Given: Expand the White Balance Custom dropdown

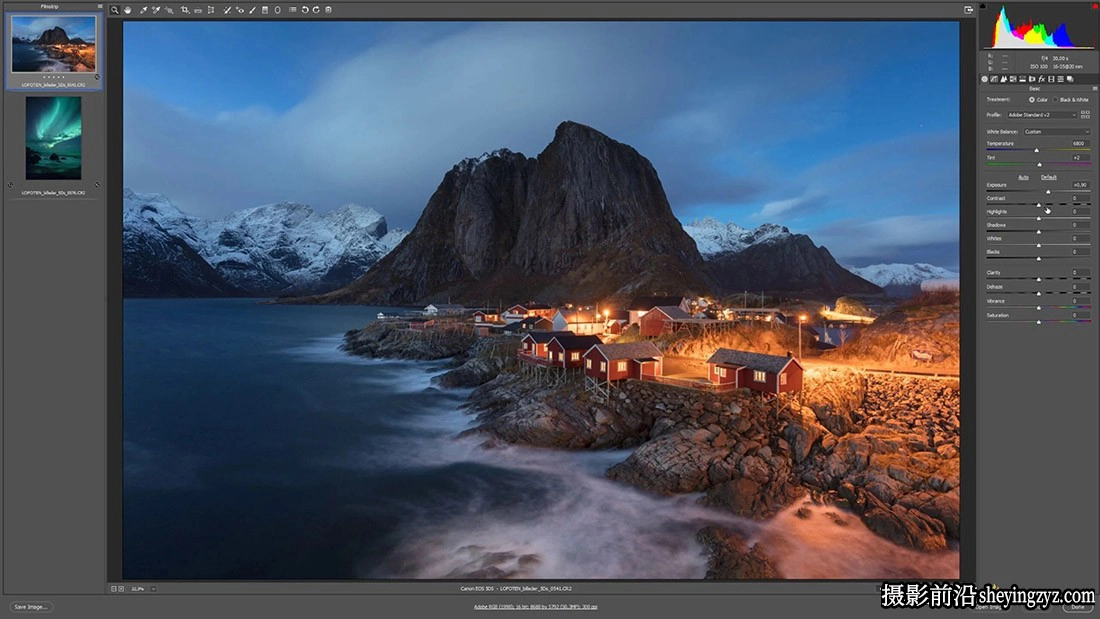Looking at the screenshot, I should (1057, 131).
